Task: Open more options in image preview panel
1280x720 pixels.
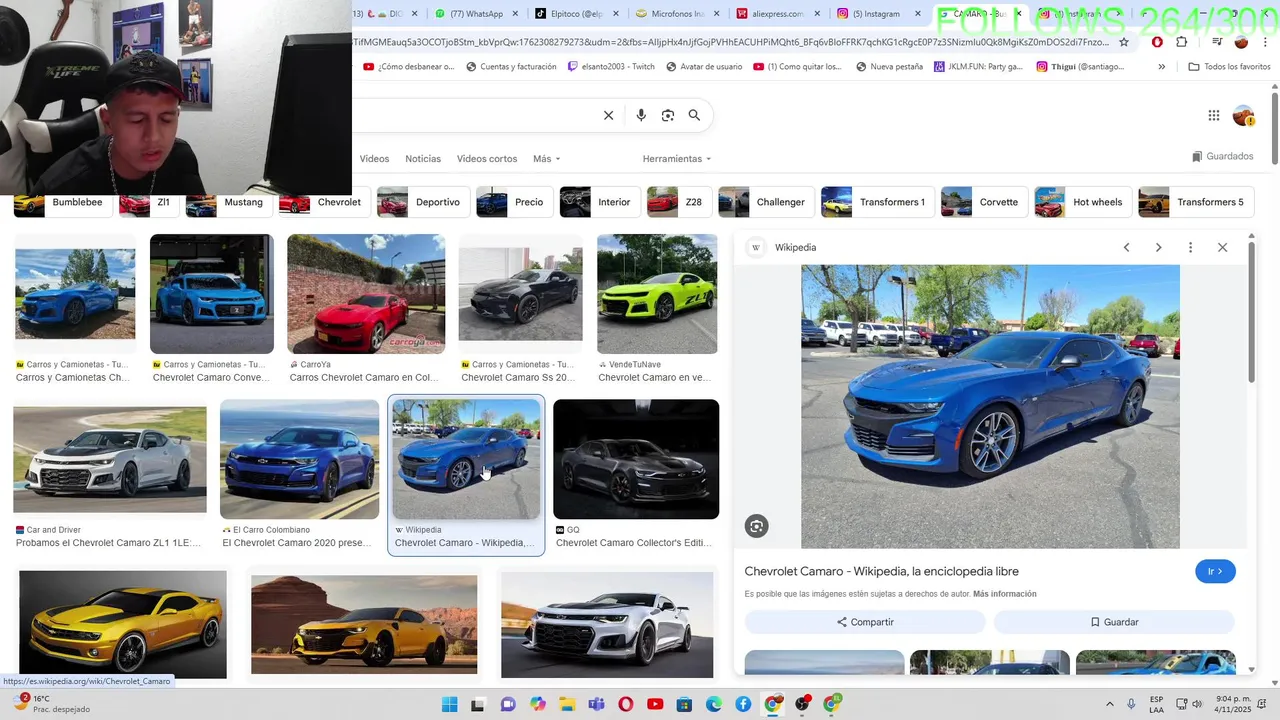Action: coord(1190,247)
